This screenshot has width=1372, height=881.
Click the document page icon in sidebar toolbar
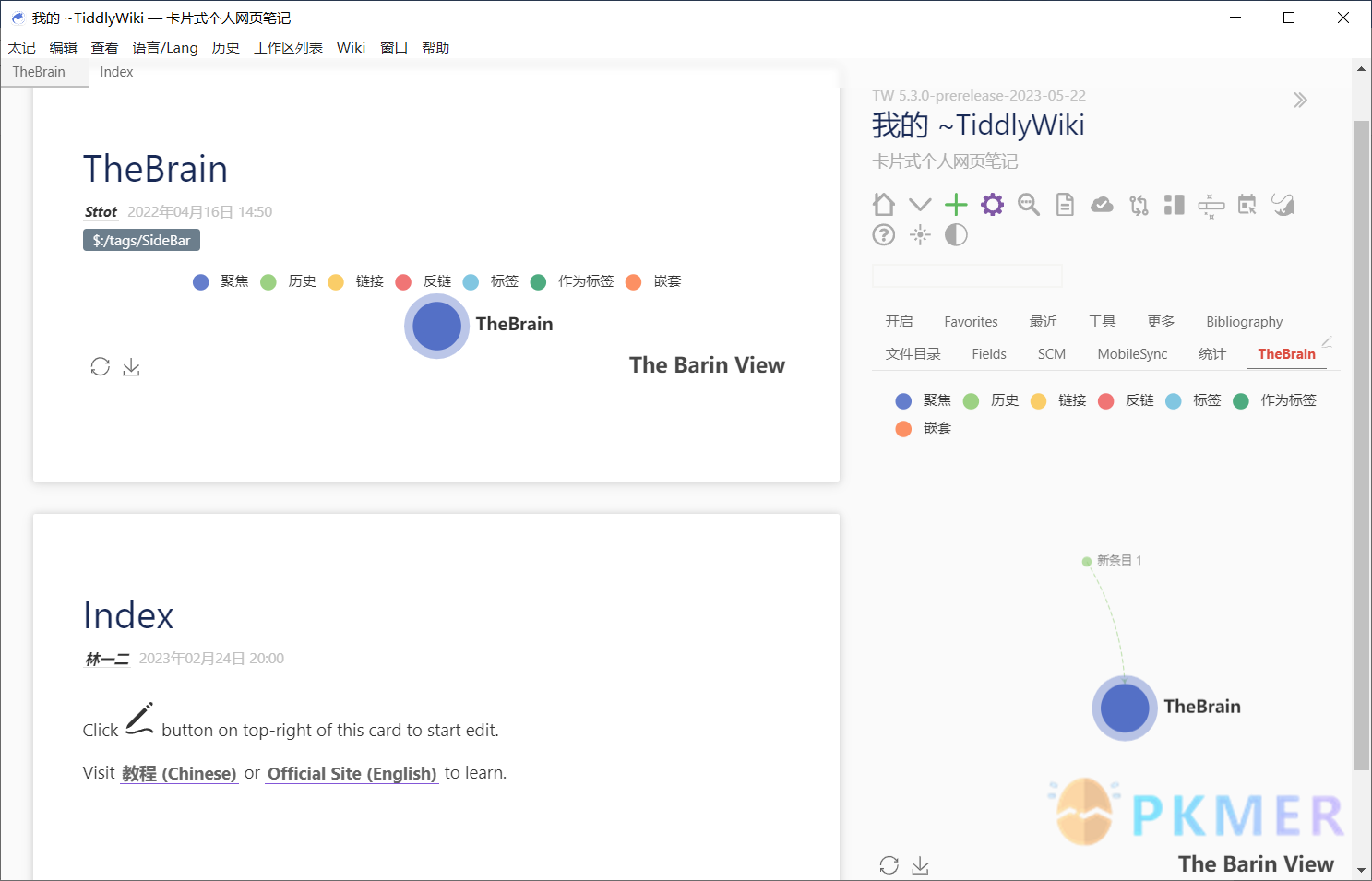point(1065,204)
